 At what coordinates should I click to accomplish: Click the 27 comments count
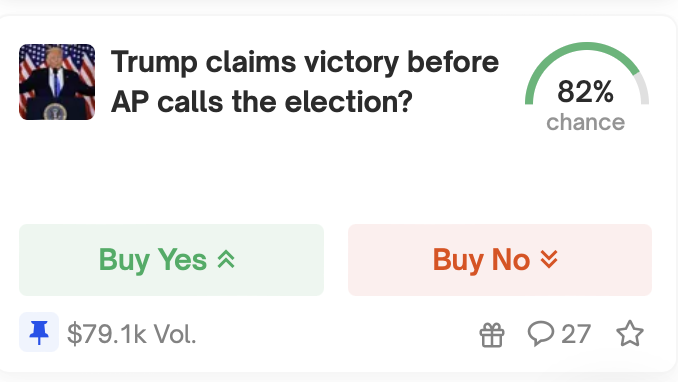point(576,334)
